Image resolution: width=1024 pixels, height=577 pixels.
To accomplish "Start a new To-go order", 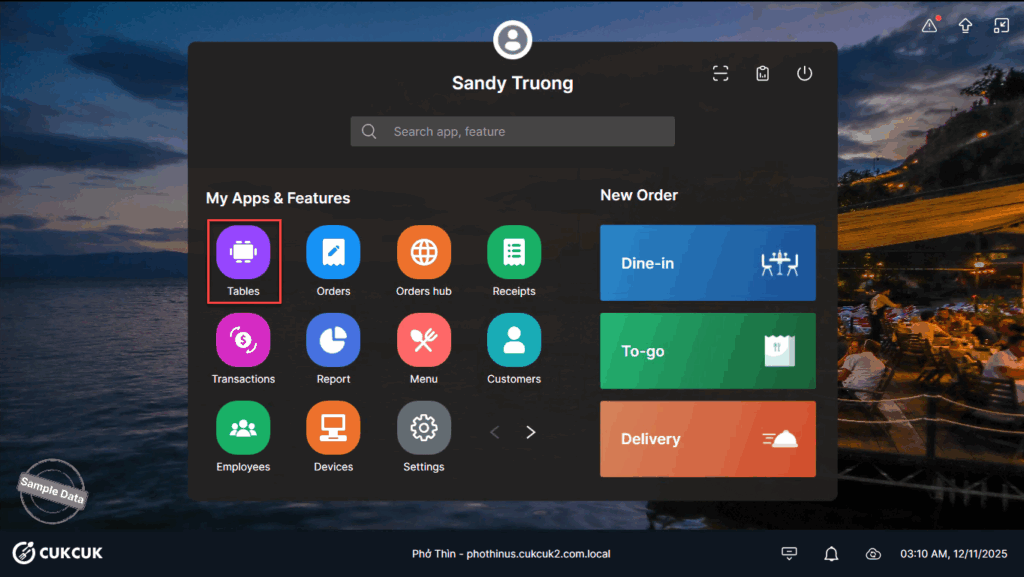I will (707, 351).
